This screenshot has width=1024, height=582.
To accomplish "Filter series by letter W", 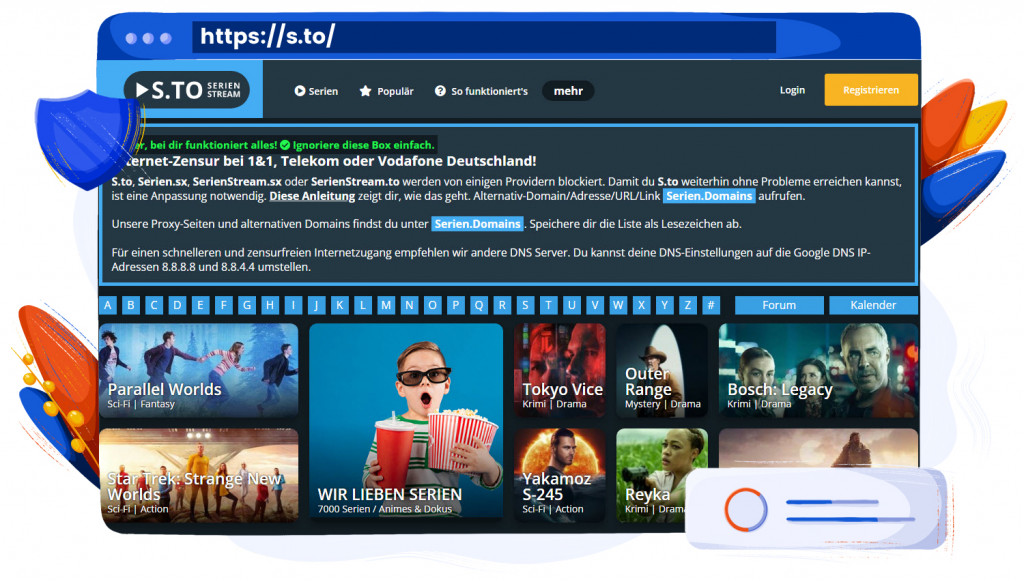I will coord(618,305).
